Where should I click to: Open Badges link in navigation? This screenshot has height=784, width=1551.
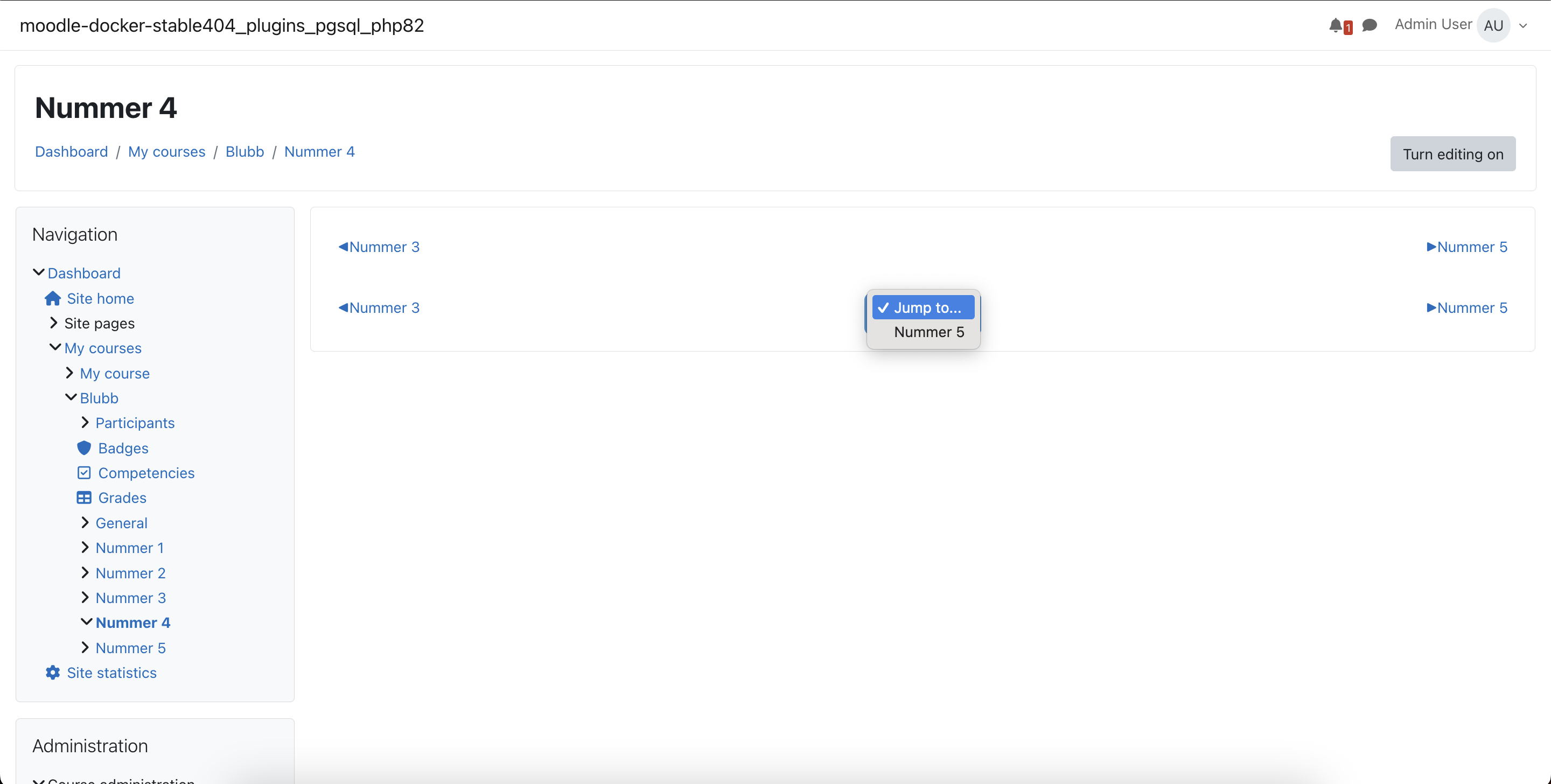coord(123,448)
